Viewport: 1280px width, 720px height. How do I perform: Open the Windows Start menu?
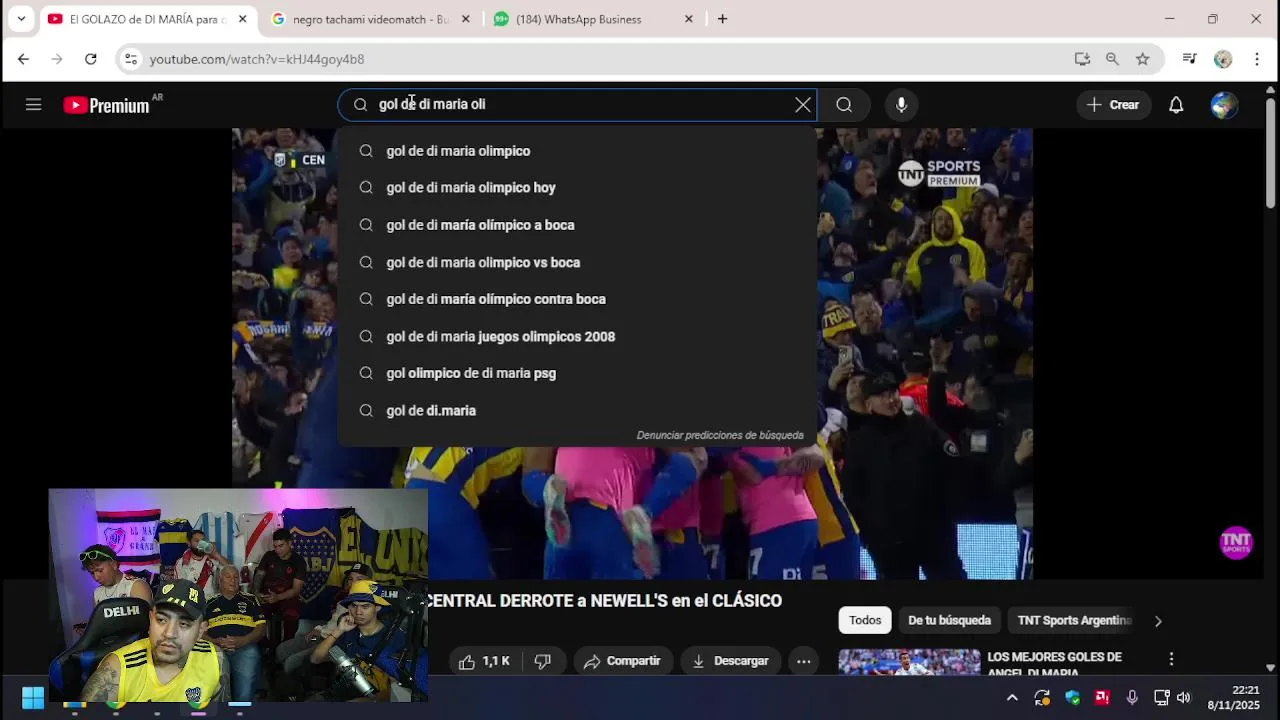33,698
